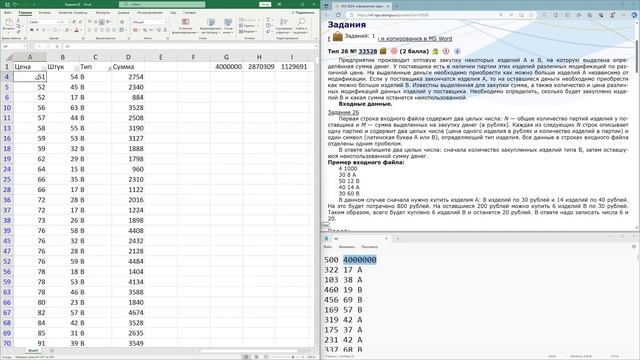Click the Cut scissors icon in Excel
This screenshot has height=360, width=640.
pos(19,20)
